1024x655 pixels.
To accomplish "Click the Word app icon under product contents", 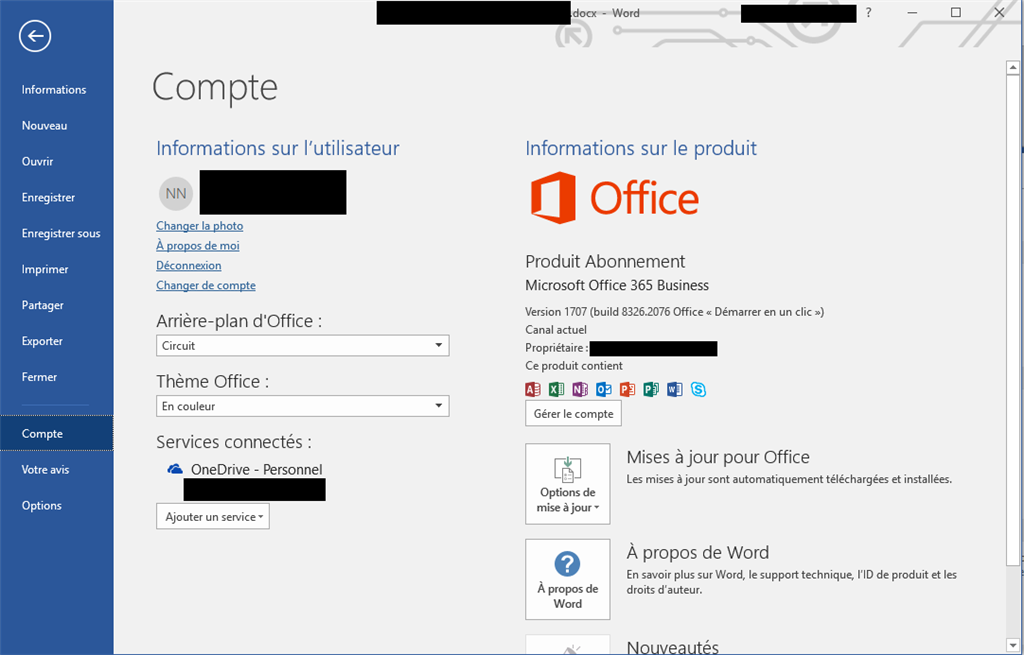I will 675,390.
